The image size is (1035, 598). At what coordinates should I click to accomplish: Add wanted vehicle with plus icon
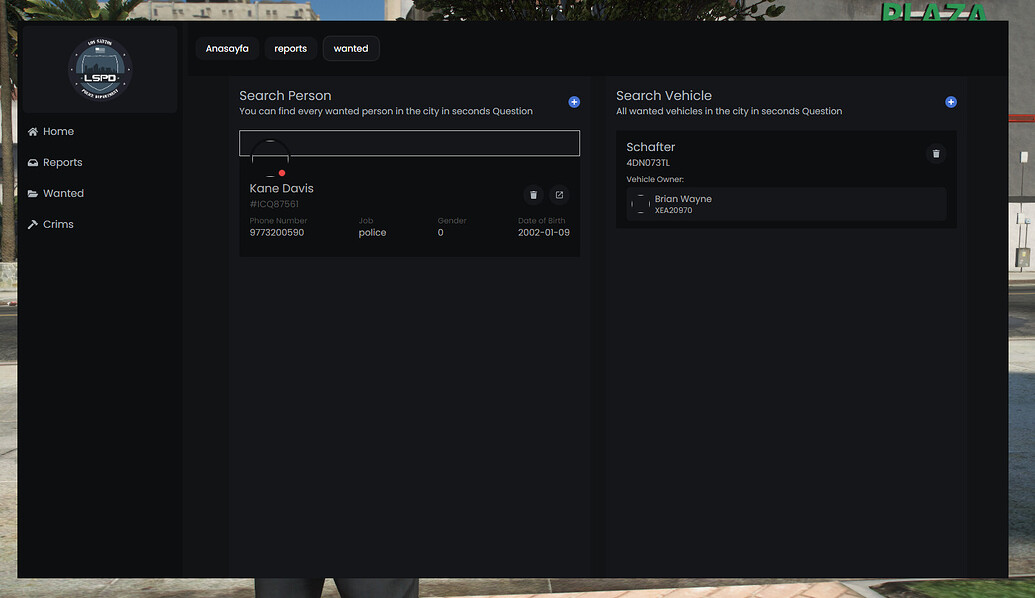point(951,102)
